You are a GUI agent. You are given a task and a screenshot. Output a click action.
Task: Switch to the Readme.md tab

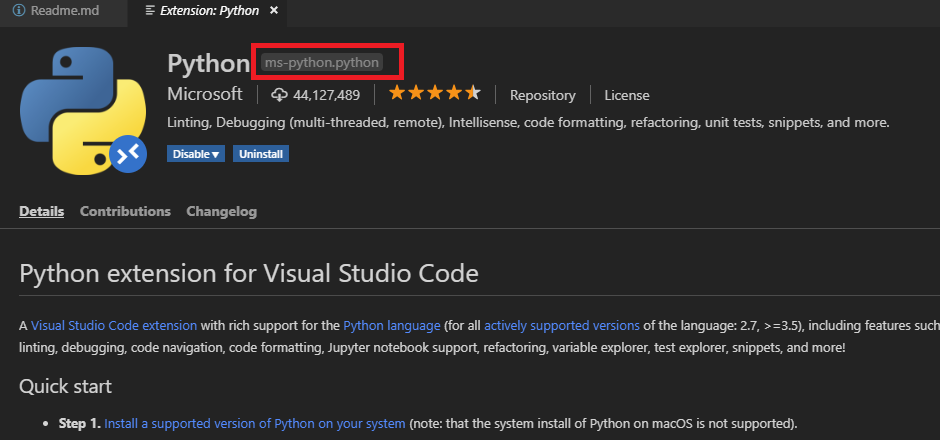pos(64,11)
